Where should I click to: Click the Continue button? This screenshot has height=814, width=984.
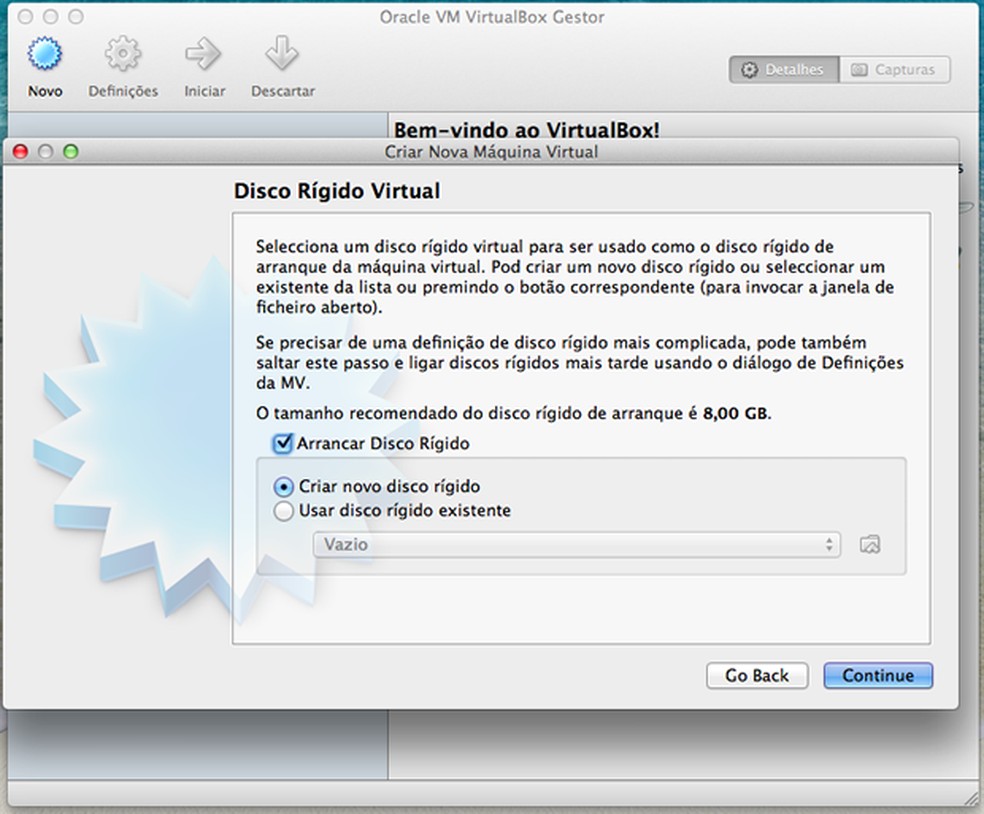point(878,675)
